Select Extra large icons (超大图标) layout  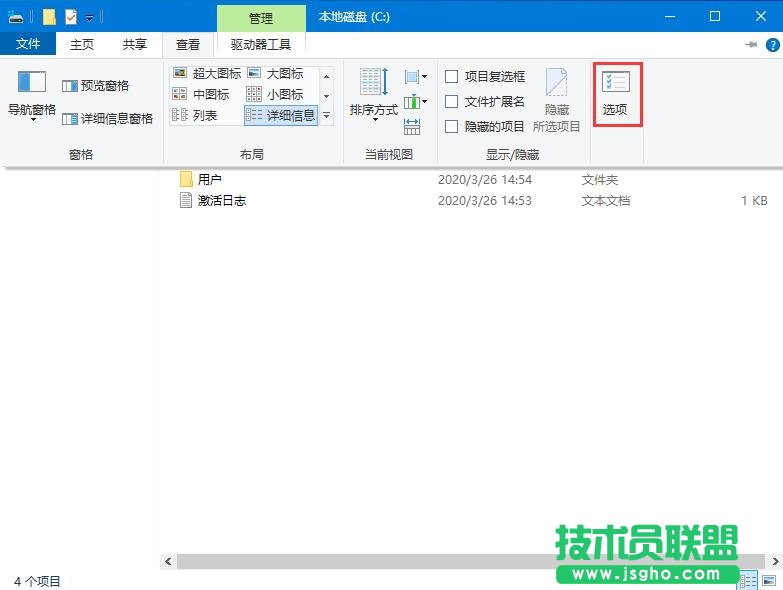pyautogui.click(x=207, y=73)
